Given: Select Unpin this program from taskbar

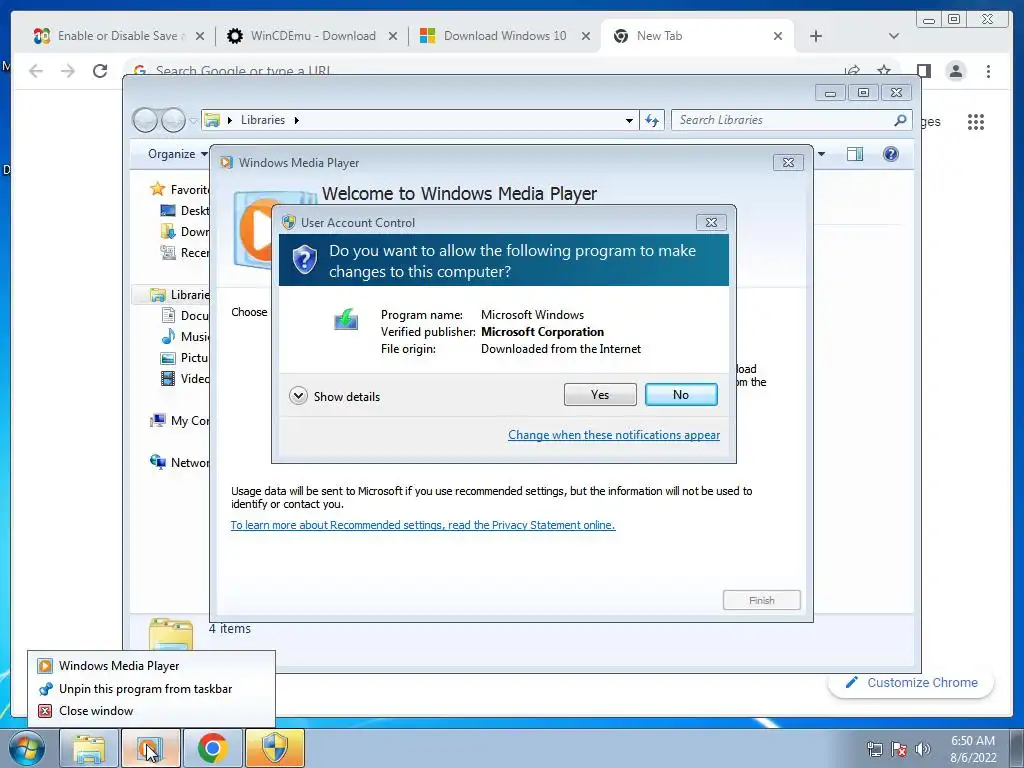Looking at the screenshot, I should [152, 688].
